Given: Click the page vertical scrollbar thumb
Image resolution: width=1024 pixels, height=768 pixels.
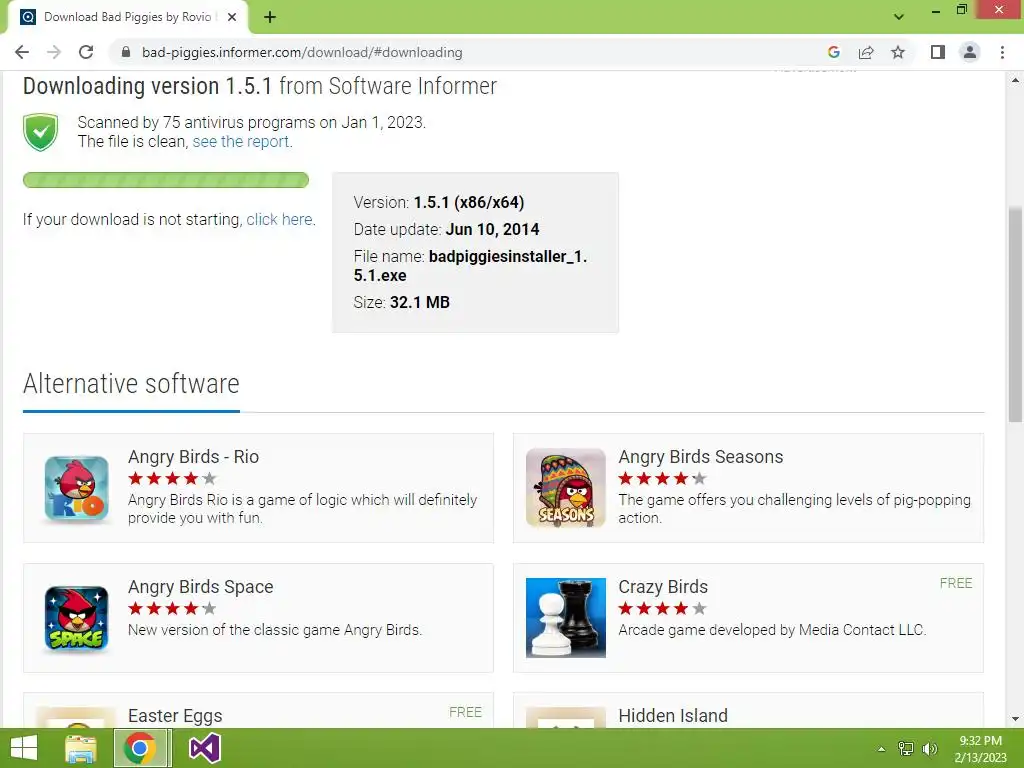Looking at the screenshot, I should pyautogui.click(x=1015, y=315).
